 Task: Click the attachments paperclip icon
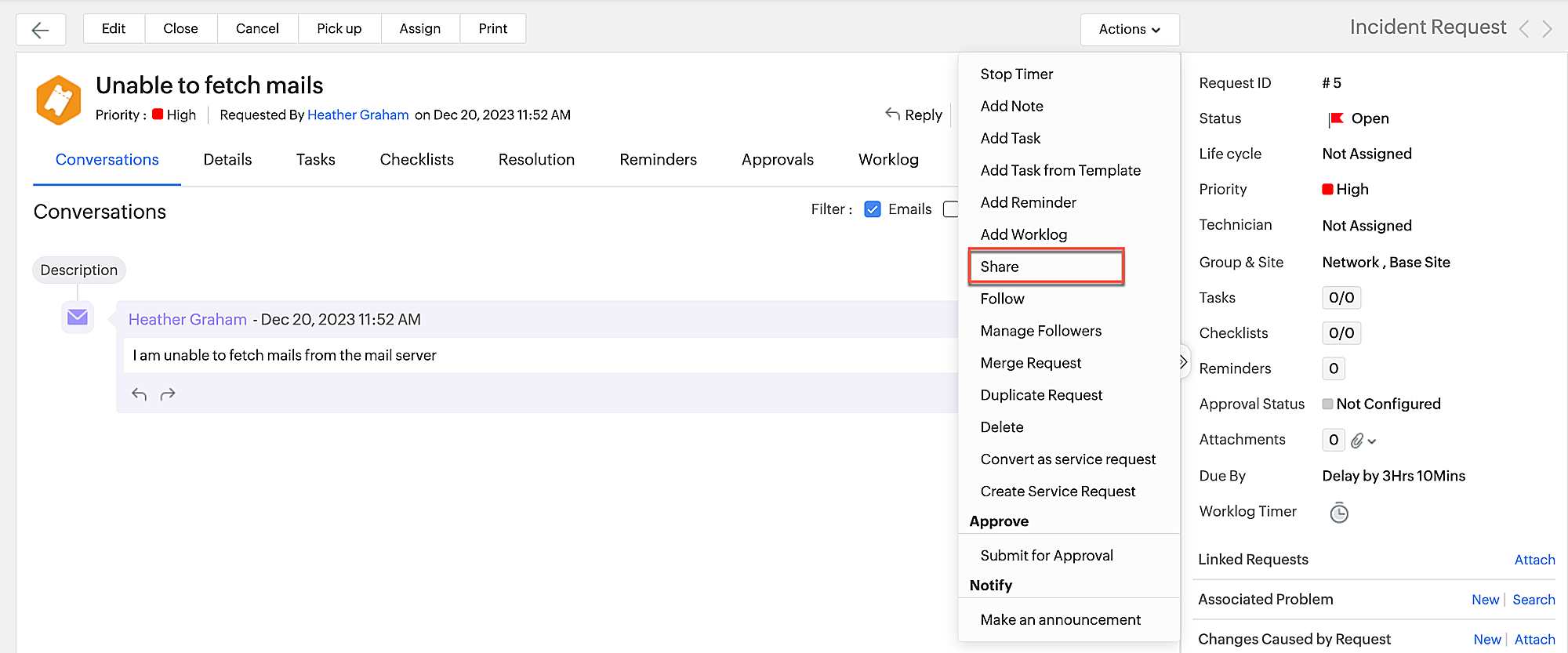[x=1357, y=441]
